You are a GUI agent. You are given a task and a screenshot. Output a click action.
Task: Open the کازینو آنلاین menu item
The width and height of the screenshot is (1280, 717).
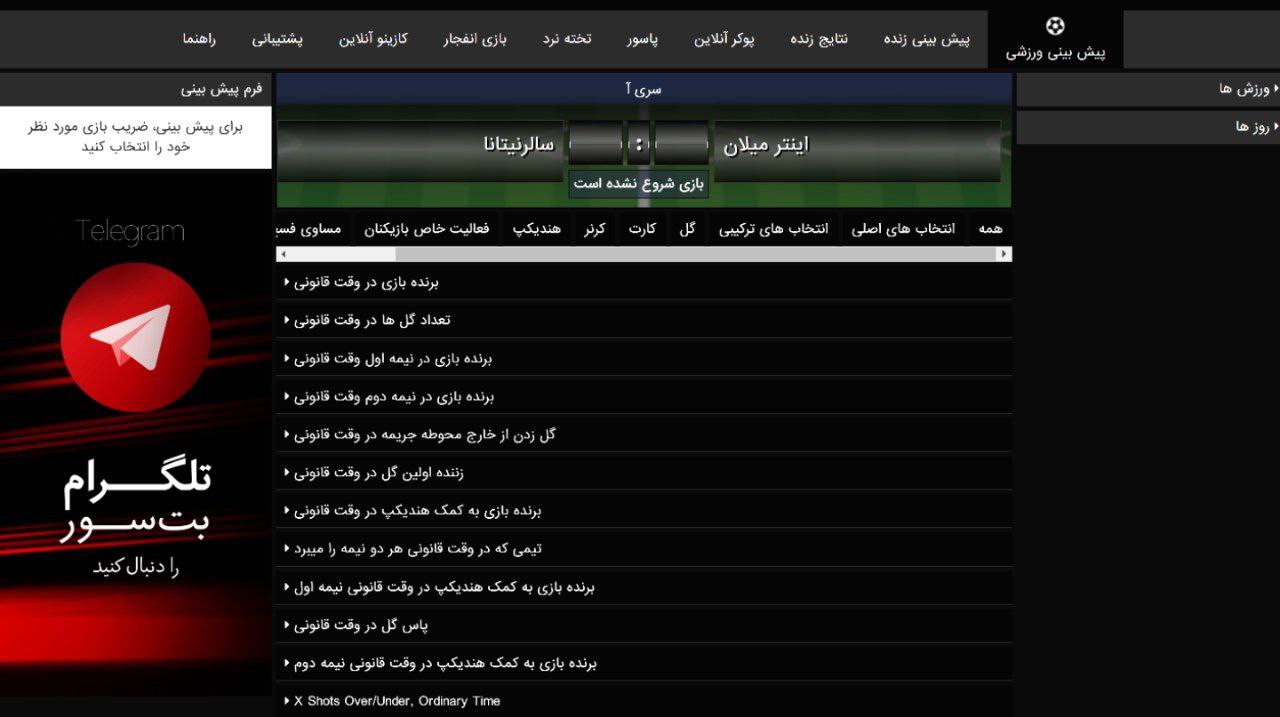[373, 39]
